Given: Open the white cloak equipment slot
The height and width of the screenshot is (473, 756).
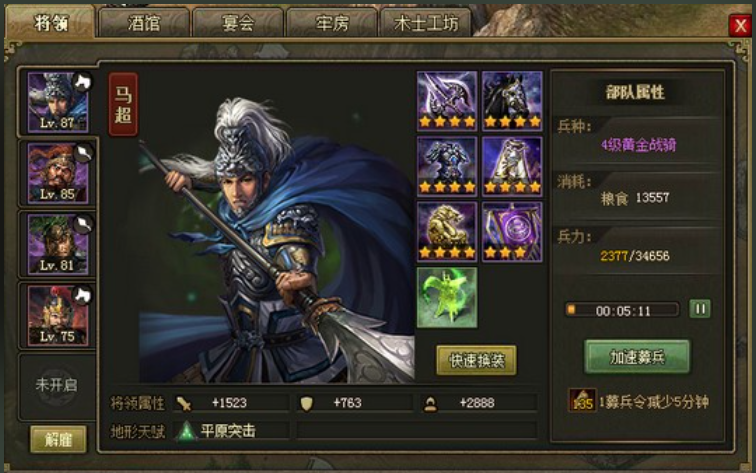Looking at the screenshot, I should [x=512, y=166].
